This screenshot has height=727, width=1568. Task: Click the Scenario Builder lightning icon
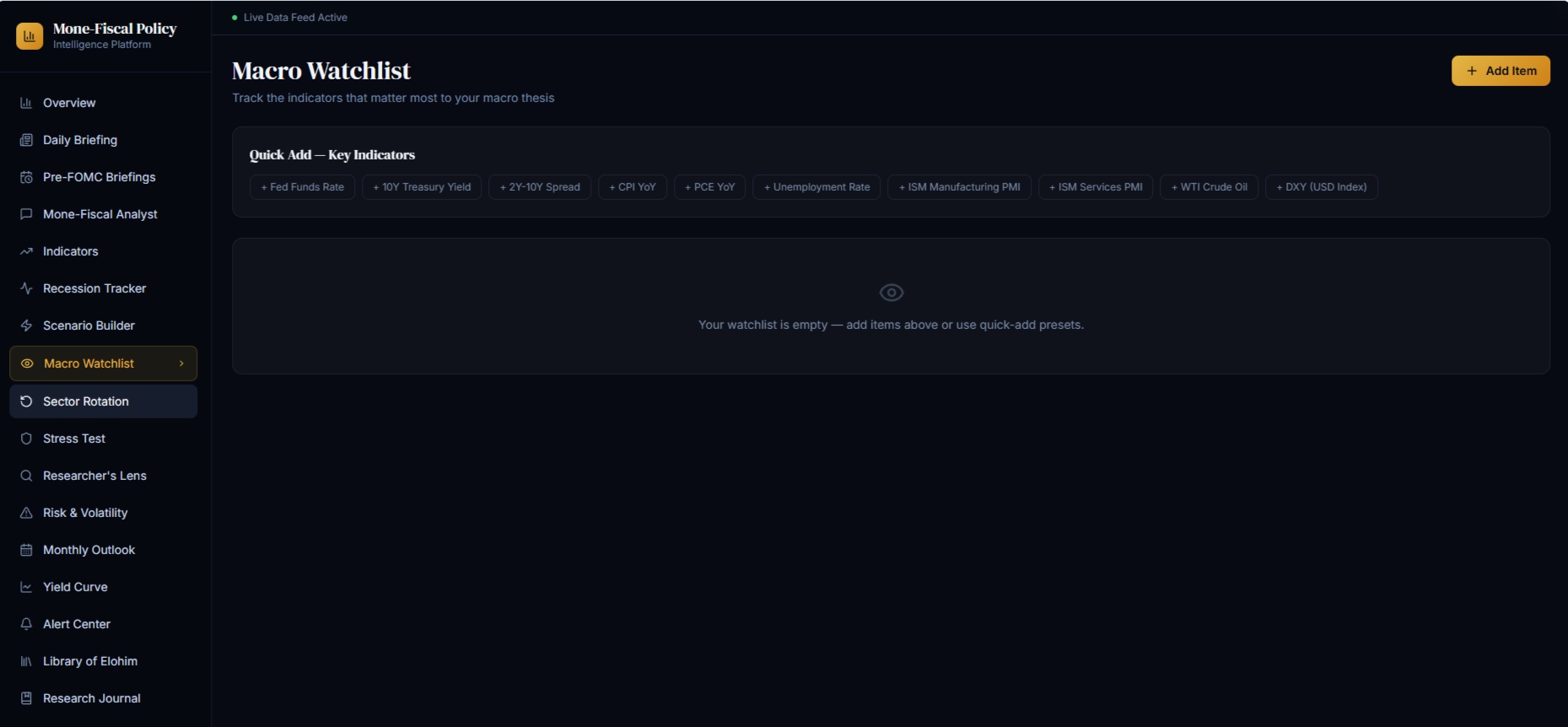[x=26, y=326]
